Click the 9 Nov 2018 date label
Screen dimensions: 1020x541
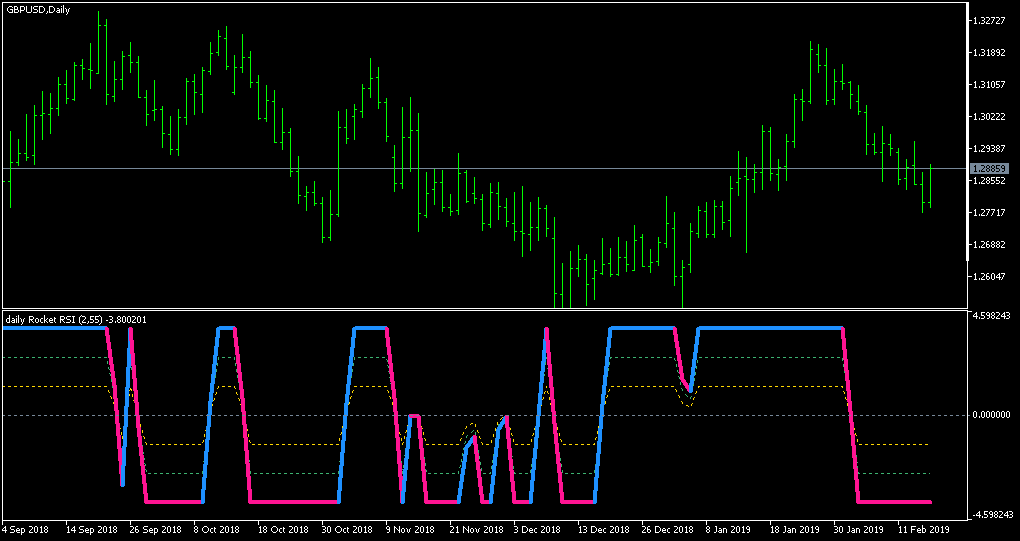click(409, 529)
